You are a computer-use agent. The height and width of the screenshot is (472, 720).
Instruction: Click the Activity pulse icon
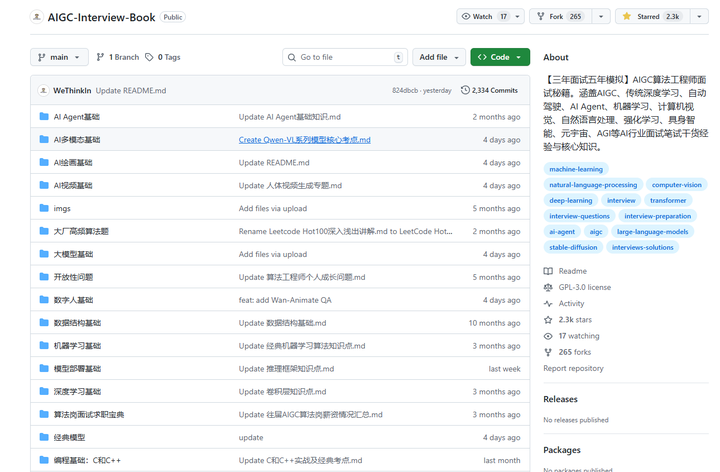548,303
